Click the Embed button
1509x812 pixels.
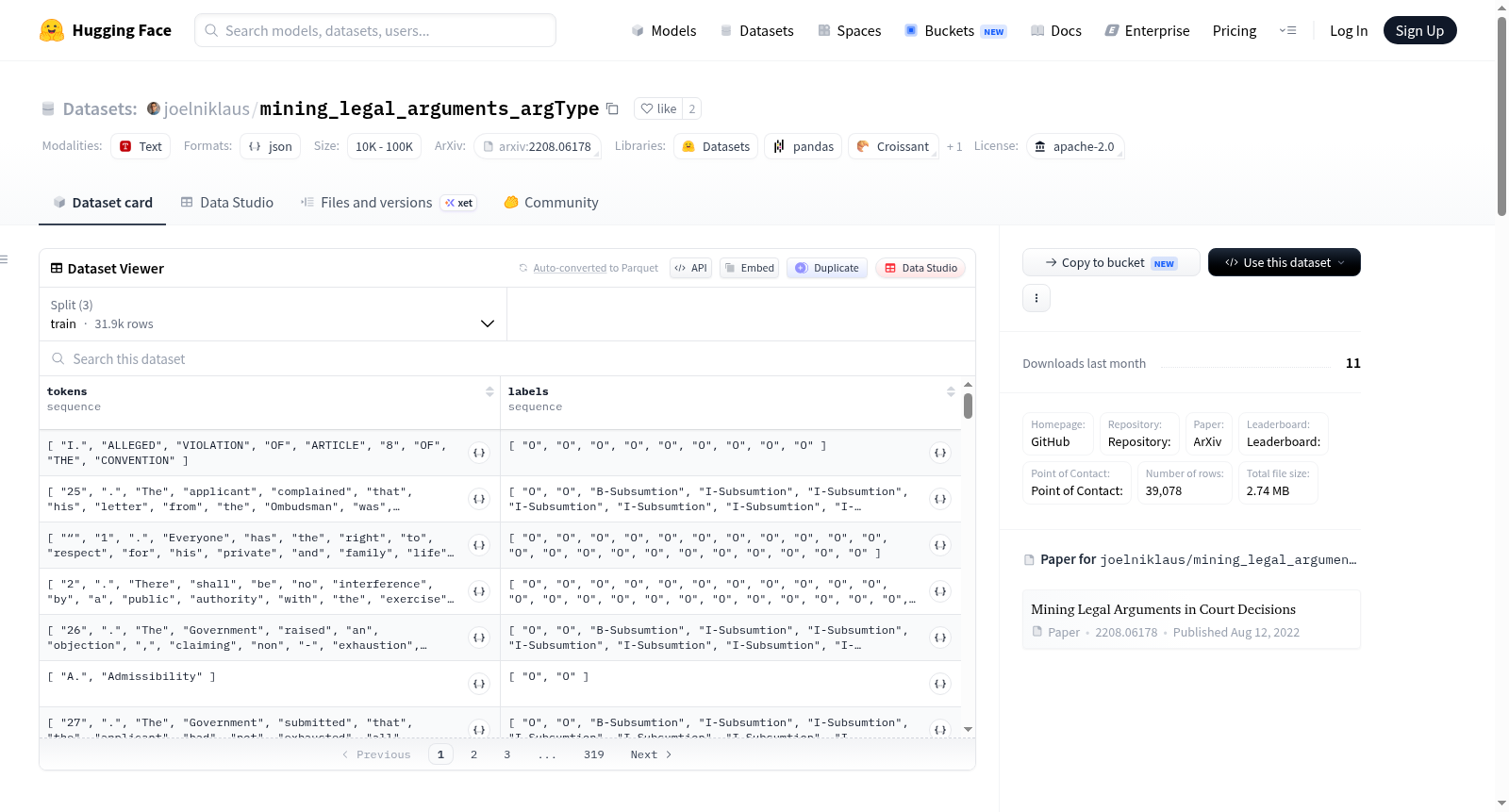coord(748,268)
